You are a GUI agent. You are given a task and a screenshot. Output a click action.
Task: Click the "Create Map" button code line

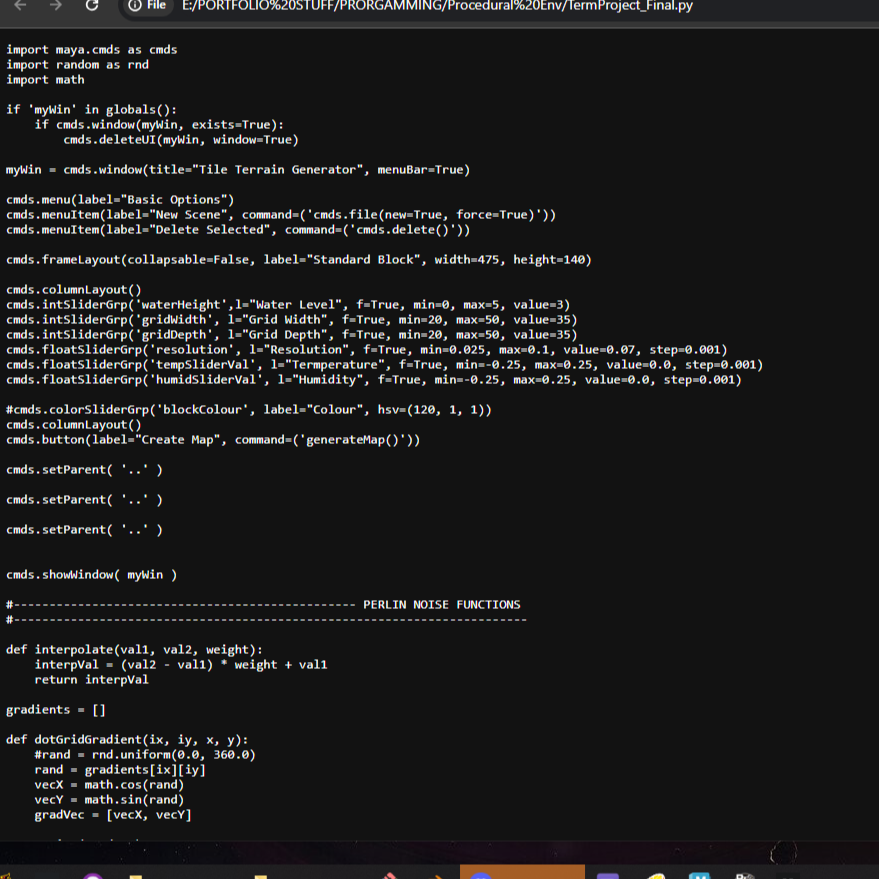tap(213, 439)
